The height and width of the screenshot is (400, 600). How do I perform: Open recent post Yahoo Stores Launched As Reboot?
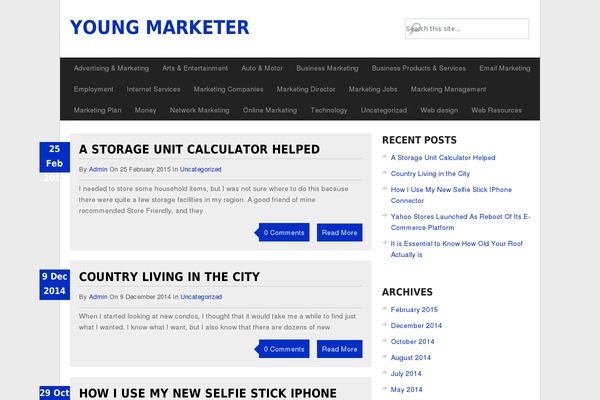point(460,222)
